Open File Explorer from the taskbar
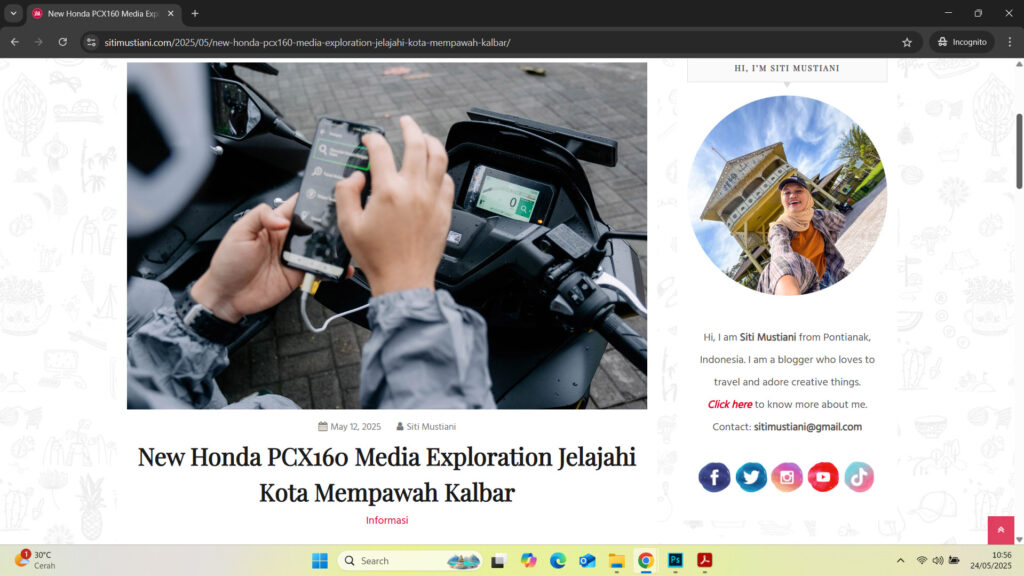 tap(616, 560)
